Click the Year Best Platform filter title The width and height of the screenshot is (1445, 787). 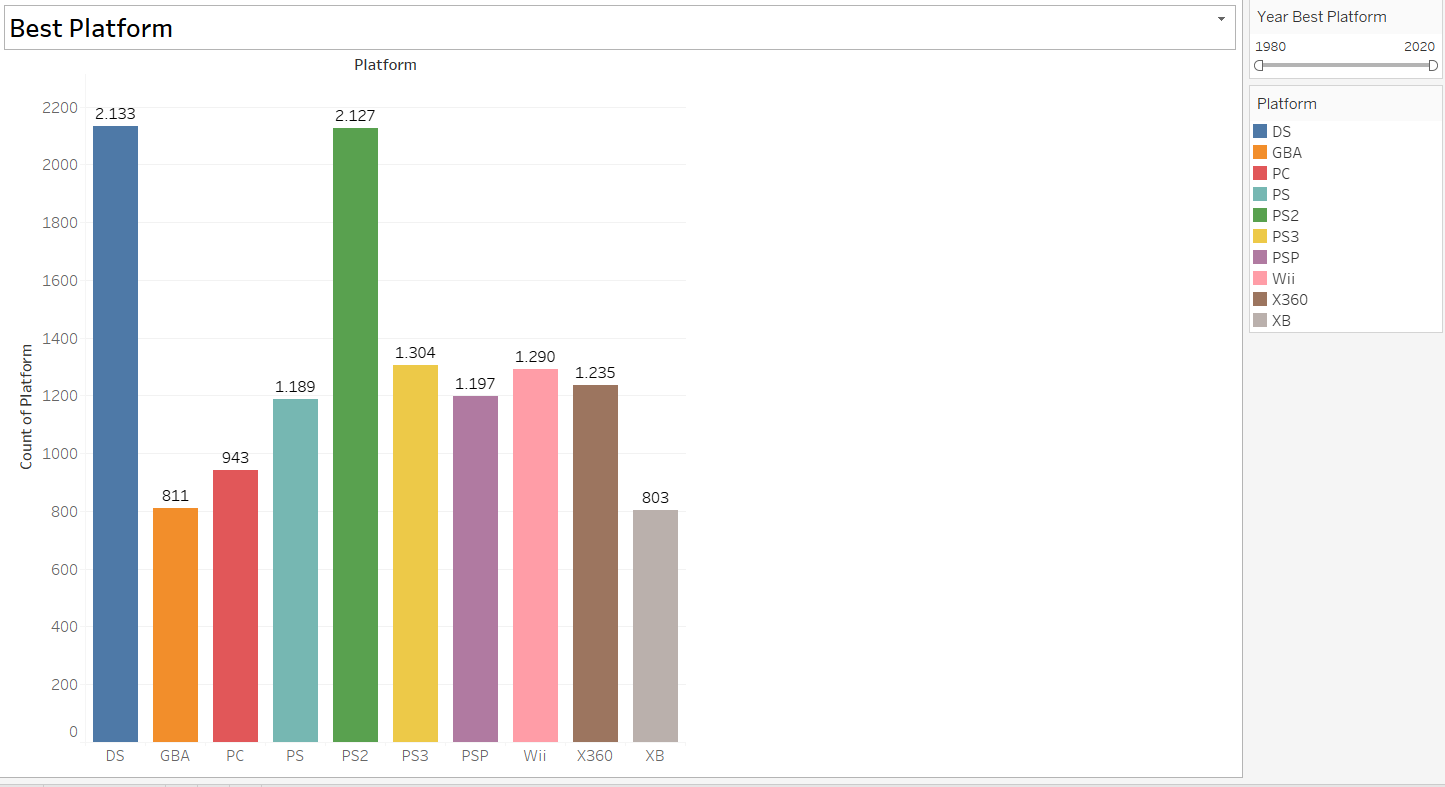[1320, 17]
